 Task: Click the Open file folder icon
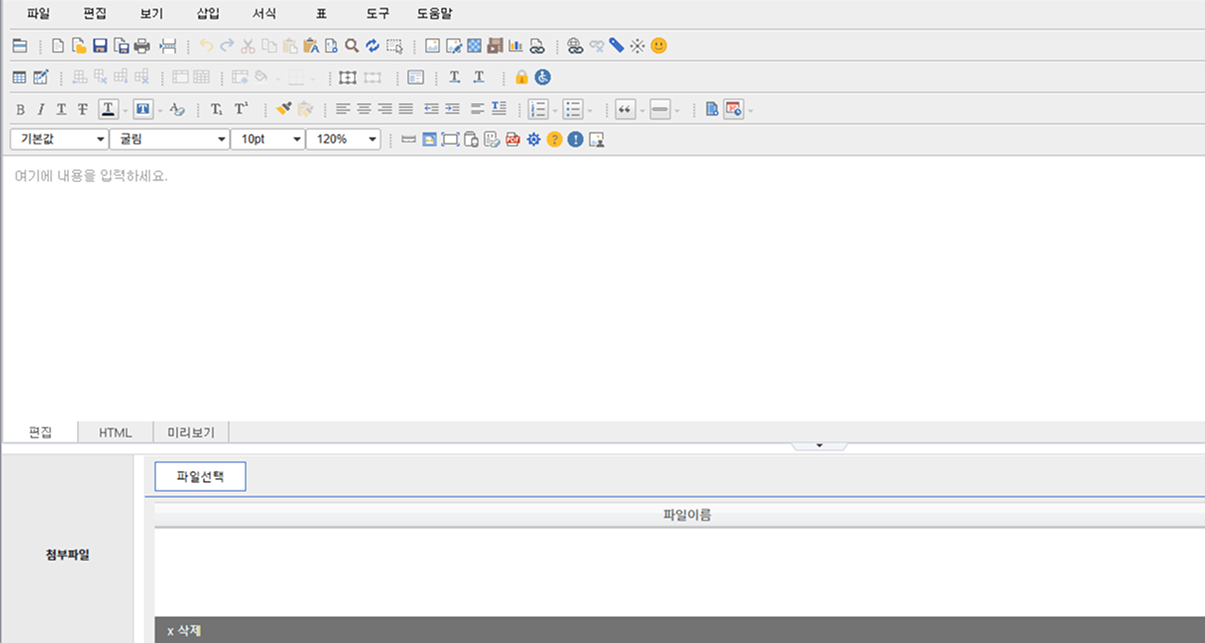(79, 46)
